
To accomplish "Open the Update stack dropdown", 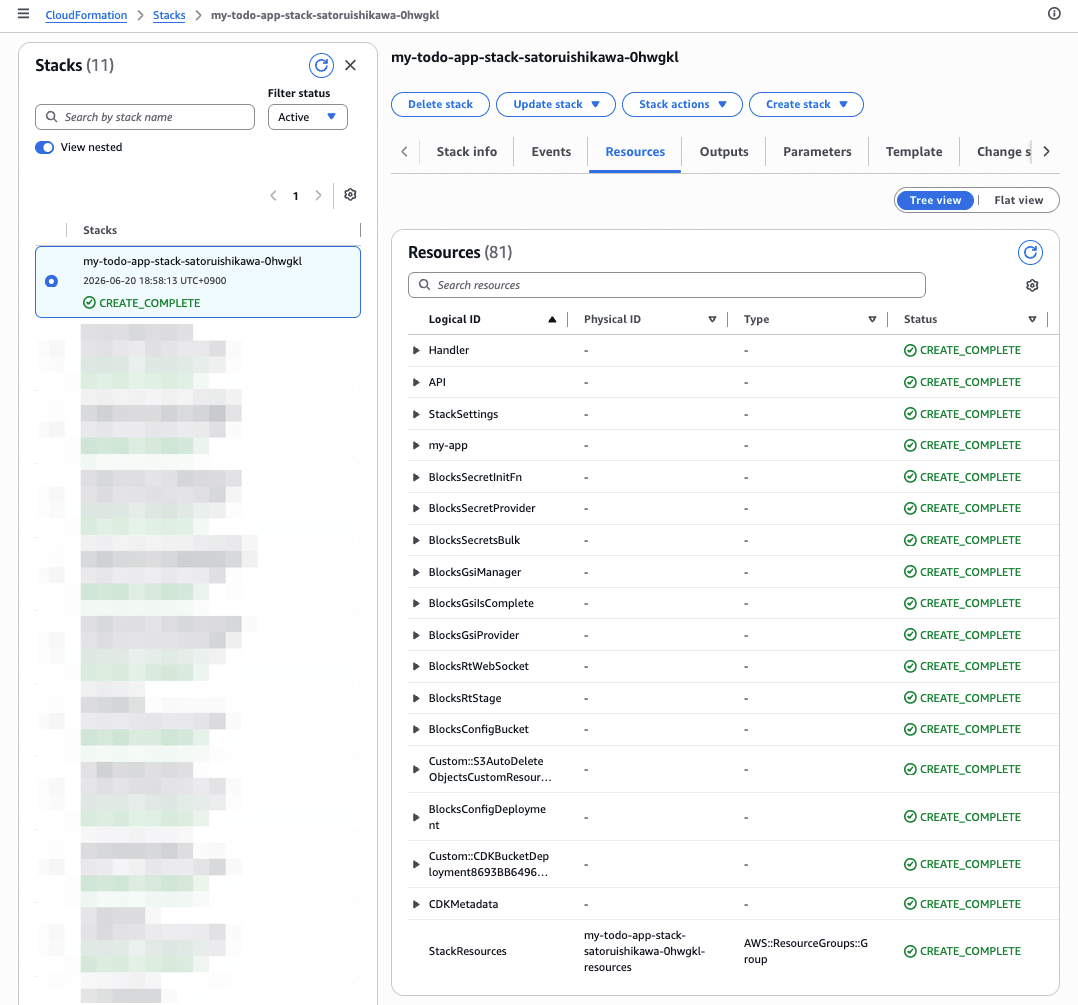I will [556, 104].
